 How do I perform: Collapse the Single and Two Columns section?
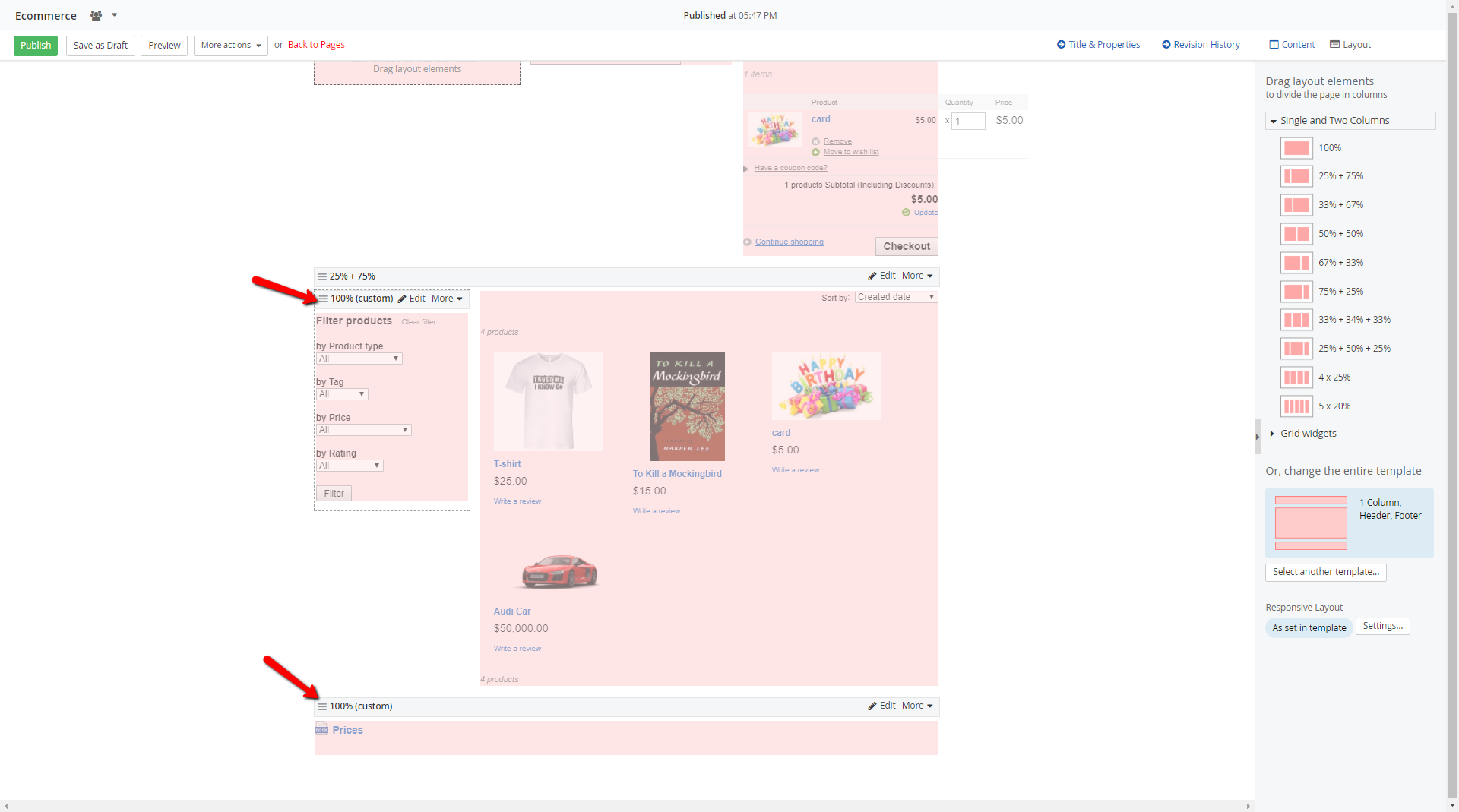tap(1350, 121)
